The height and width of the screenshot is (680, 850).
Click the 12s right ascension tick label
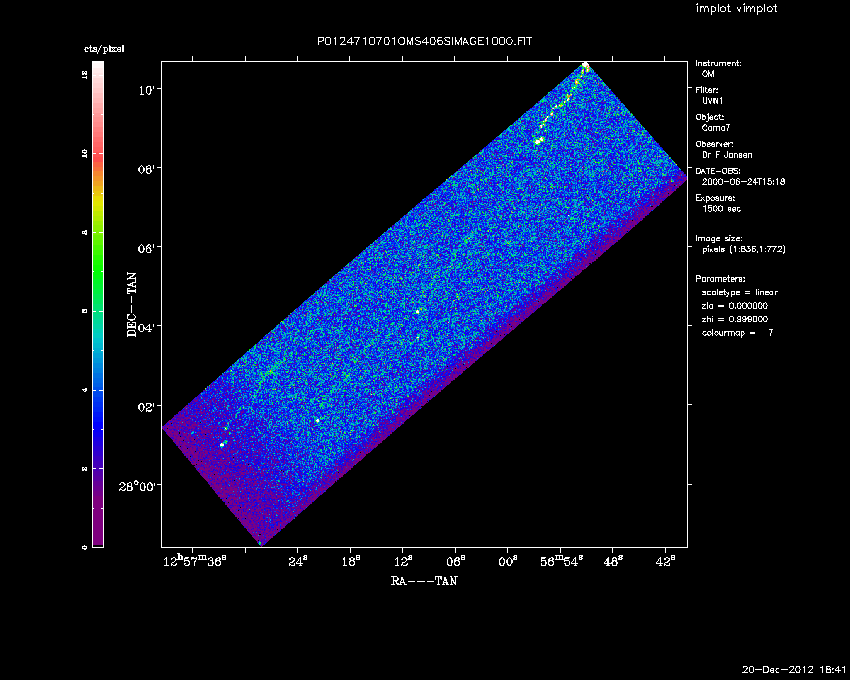pos(403,561)
